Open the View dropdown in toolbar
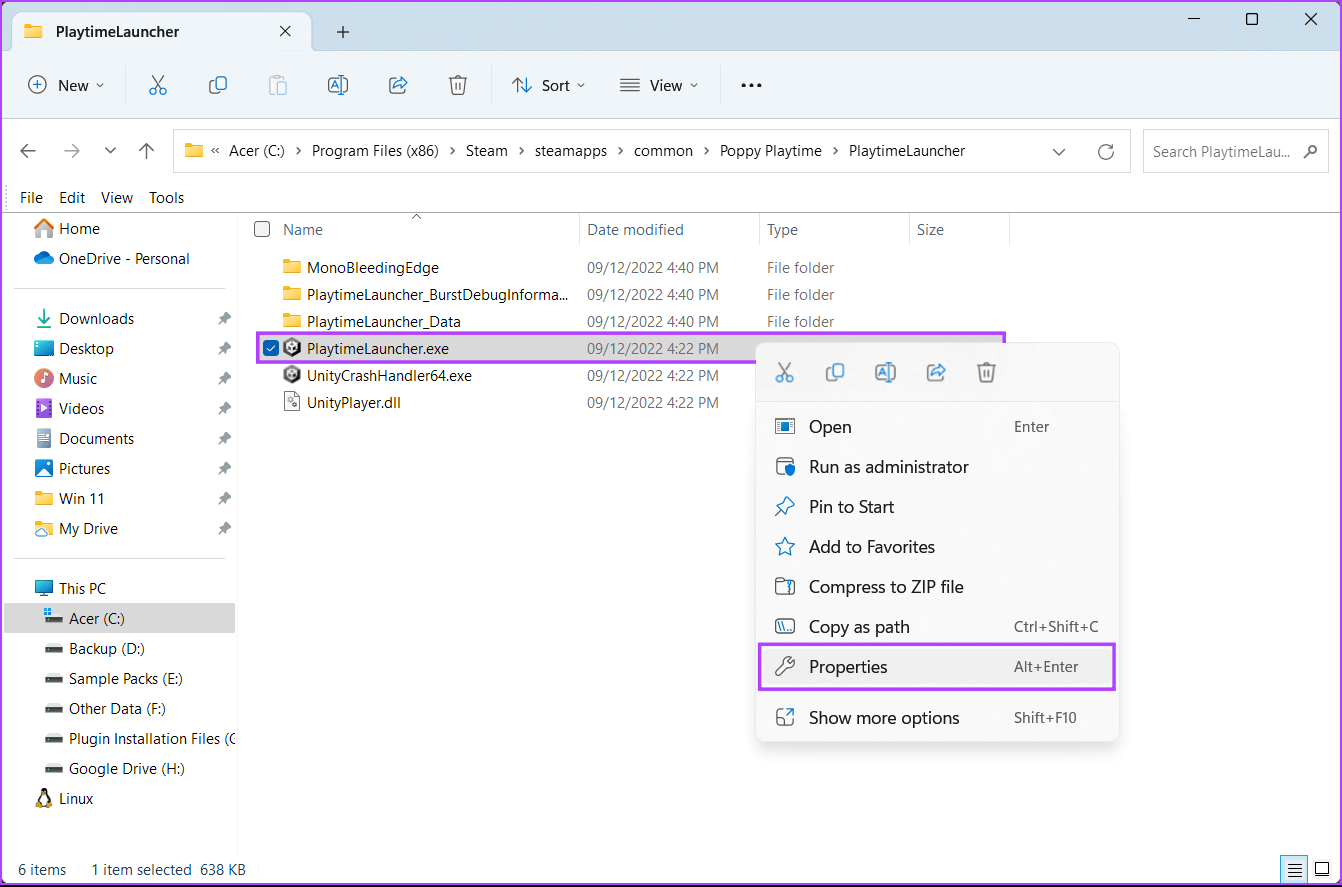 click(x=659, y=85)
